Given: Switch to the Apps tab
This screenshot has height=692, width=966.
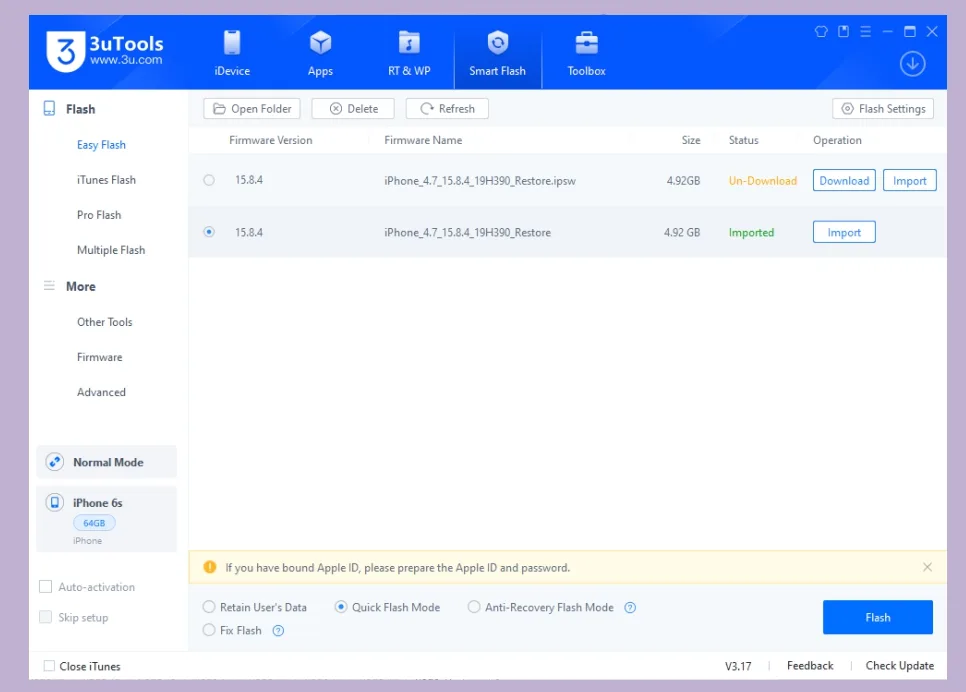Looking at the screenshot, I should click(320, 54).
